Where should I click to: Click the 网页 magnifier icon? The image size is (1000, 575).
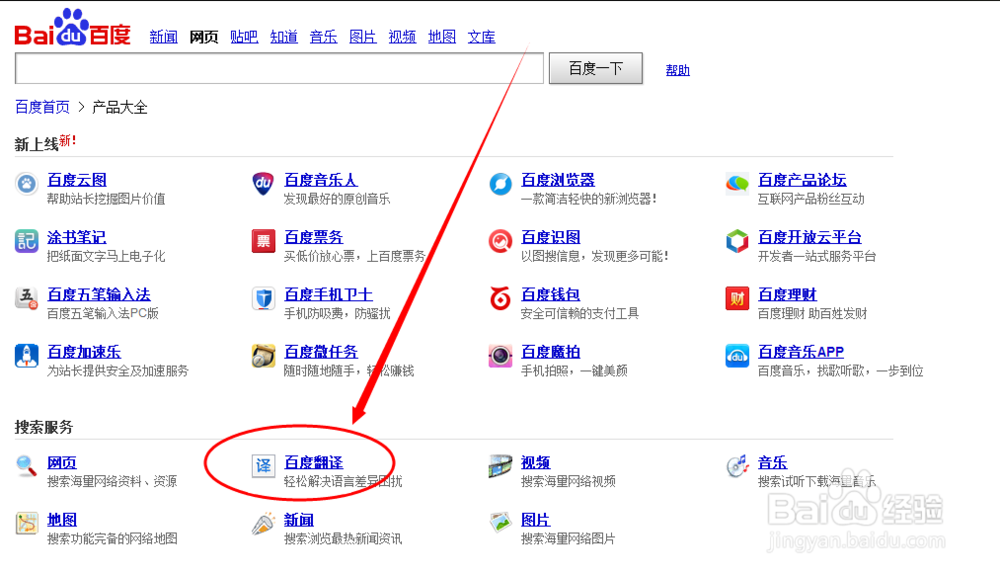[x=26, y=466]
